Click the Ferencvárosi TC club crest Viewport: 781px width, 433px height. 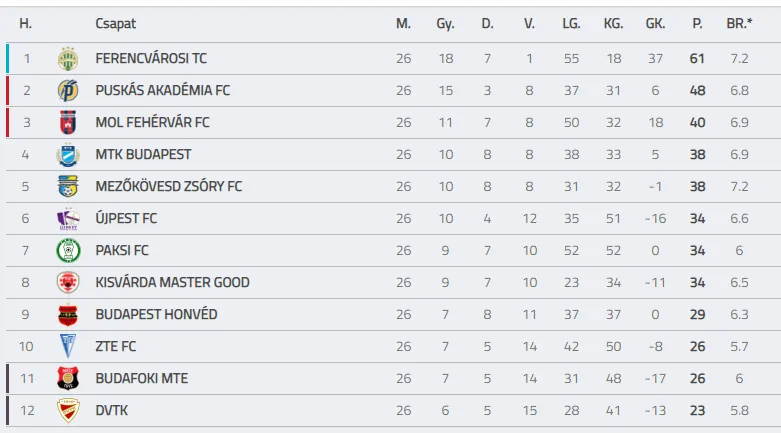click(x=68, y=59)
